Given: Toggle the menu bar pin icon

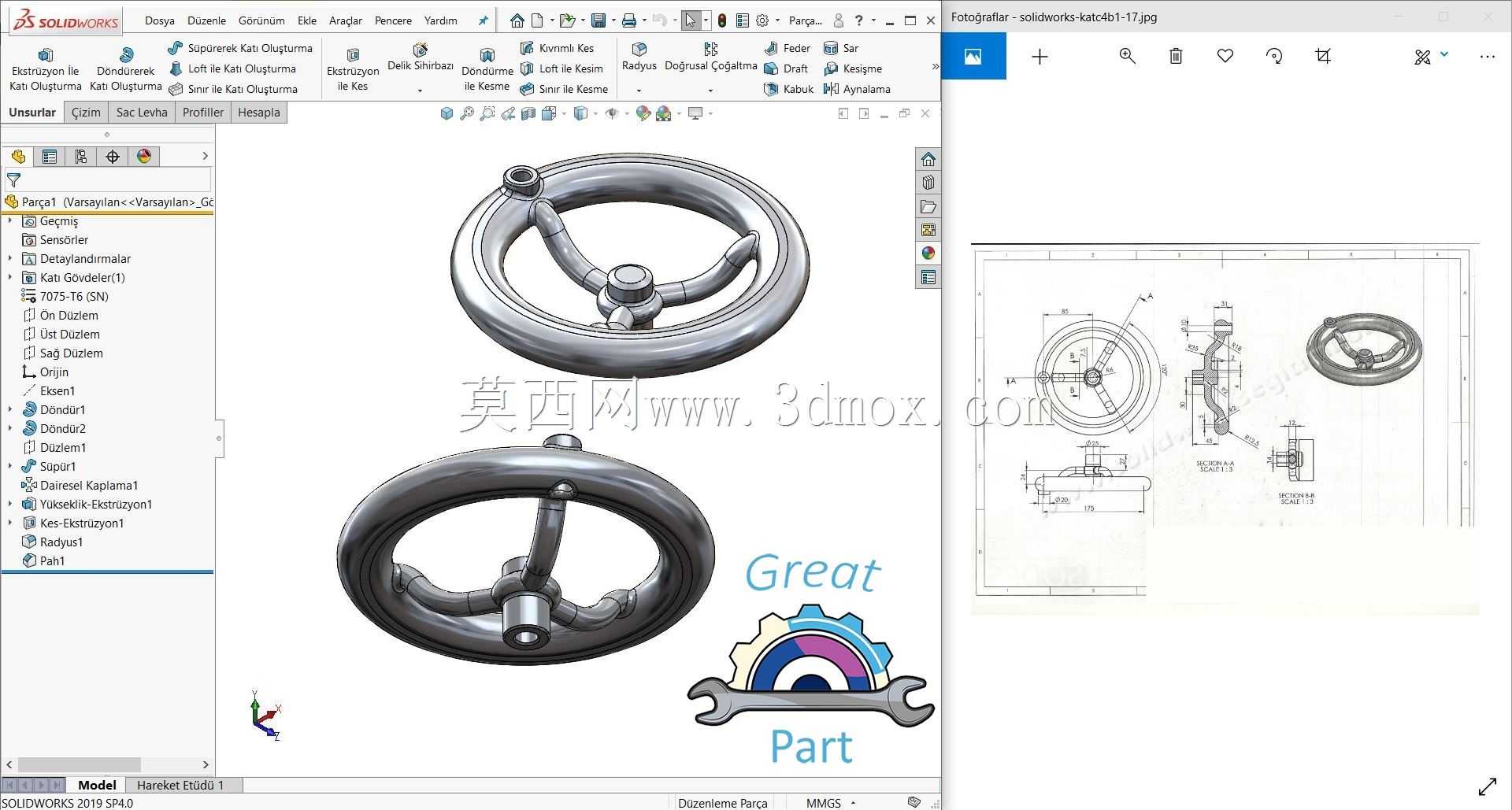Looking at the screenshot, I should [x=483, y=21].
